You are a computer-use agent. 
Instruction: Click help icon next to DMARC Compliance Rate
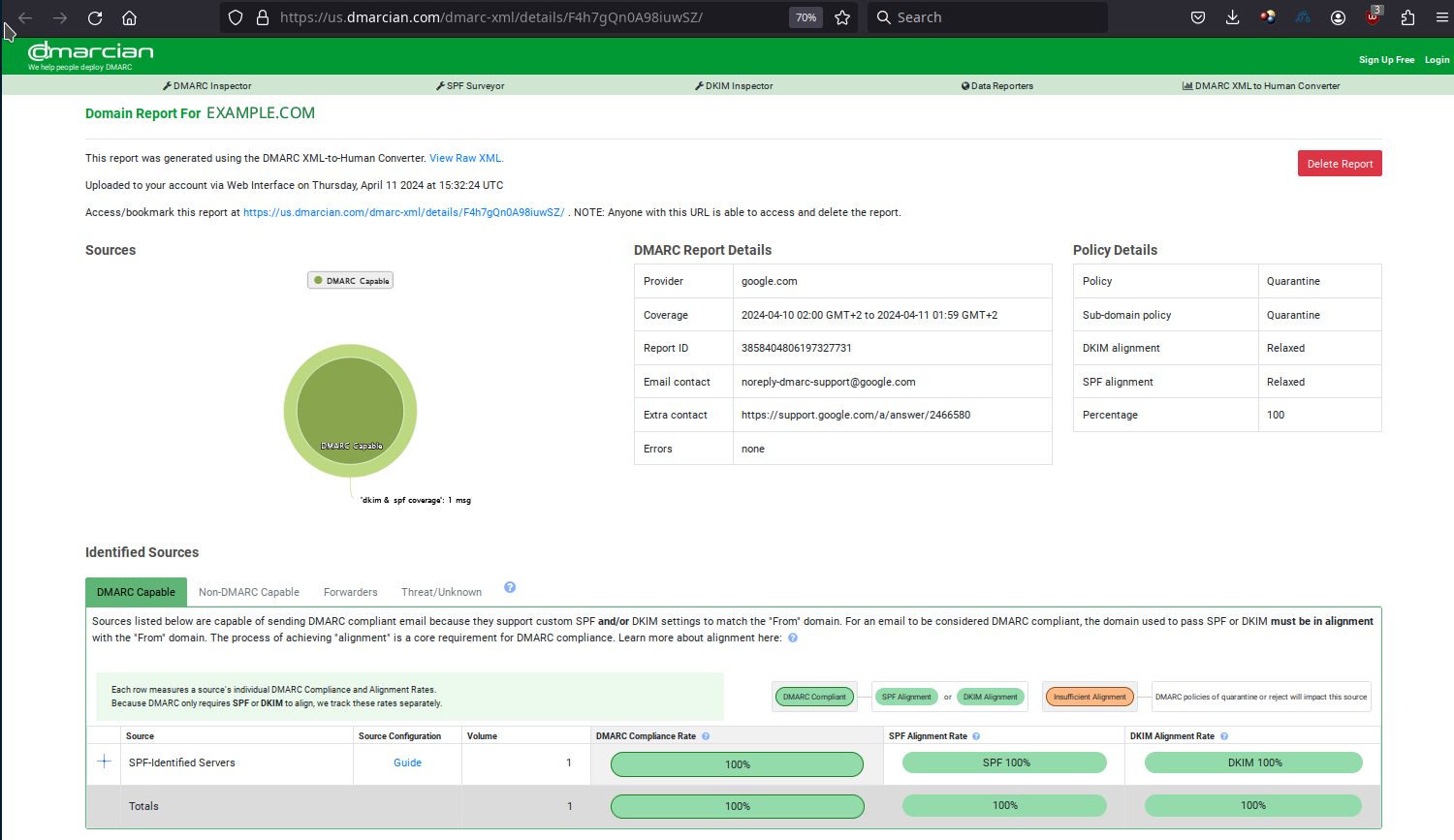(x=706, y=736)
